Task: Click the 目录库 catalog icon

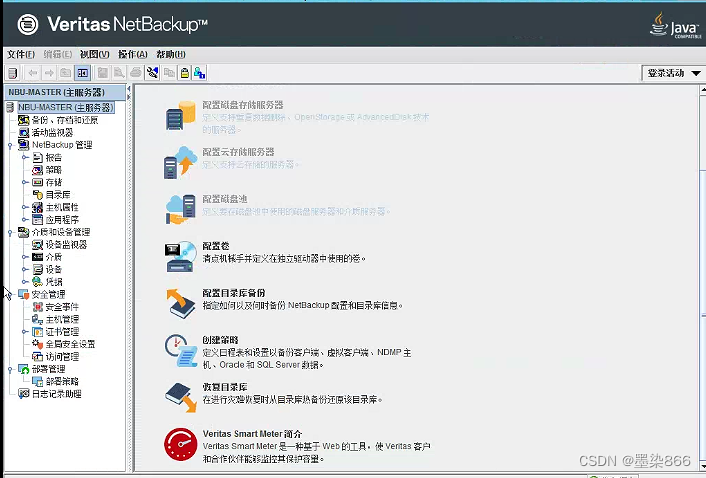Action: pyautogui.click(x=38, y=195)
